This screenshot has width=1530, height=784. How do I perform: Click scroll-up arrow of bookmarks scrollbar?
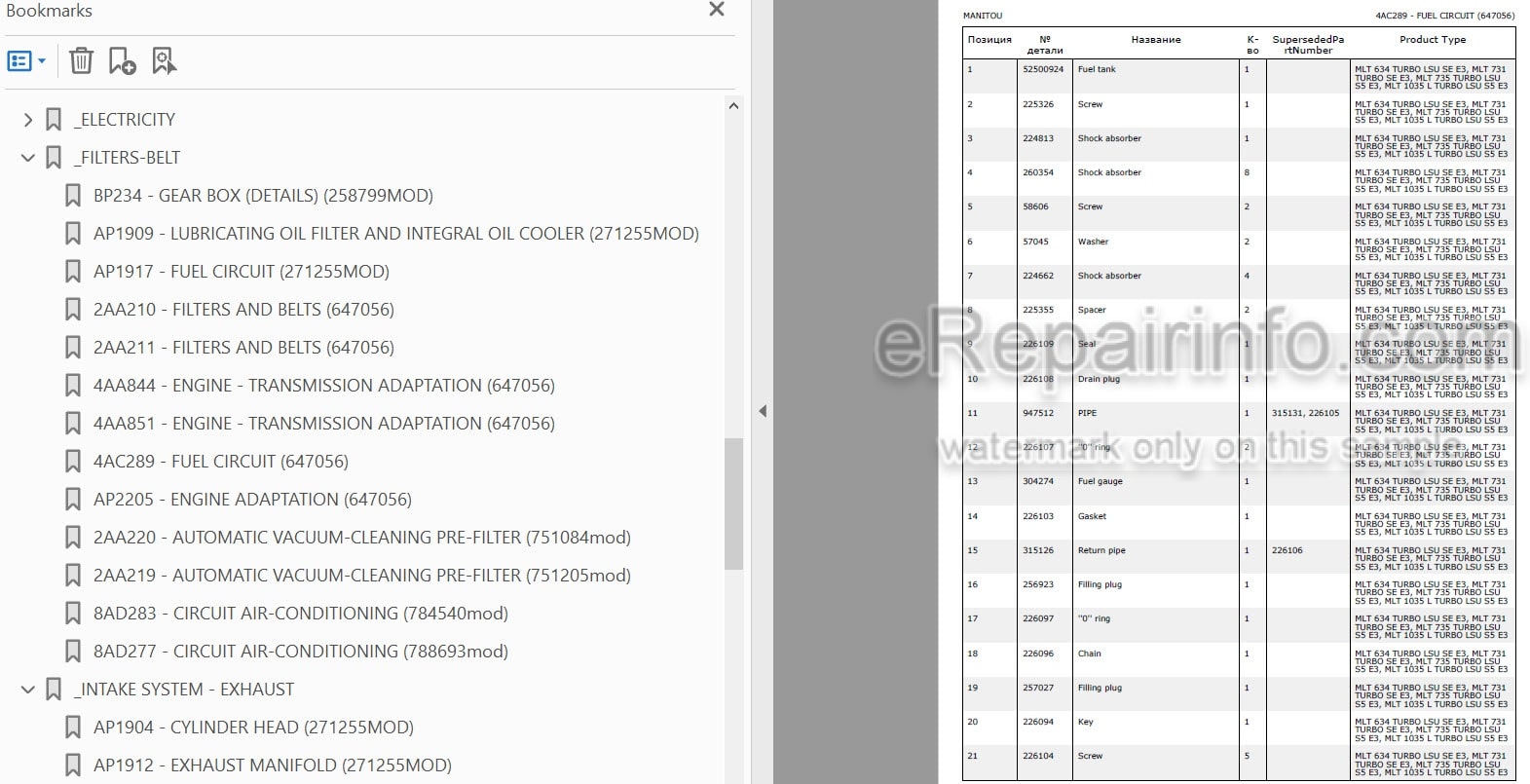[x=734, y=106]
